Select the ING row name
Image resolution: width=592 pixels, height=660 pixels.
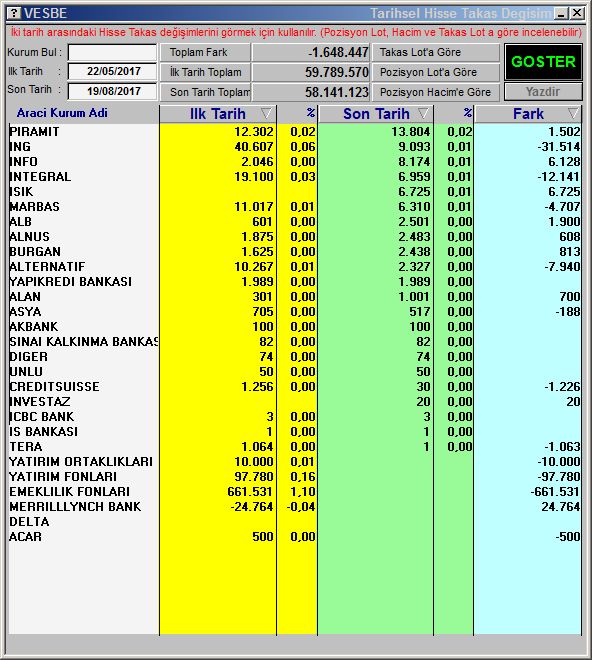tap(20, 146)
